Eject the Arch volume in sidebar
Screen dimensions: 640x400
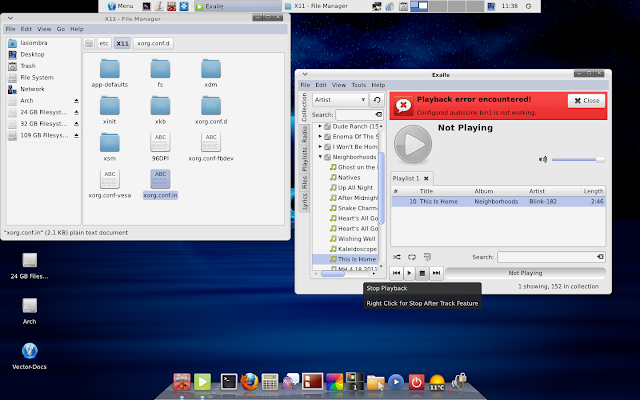click(x=76, y=100)
